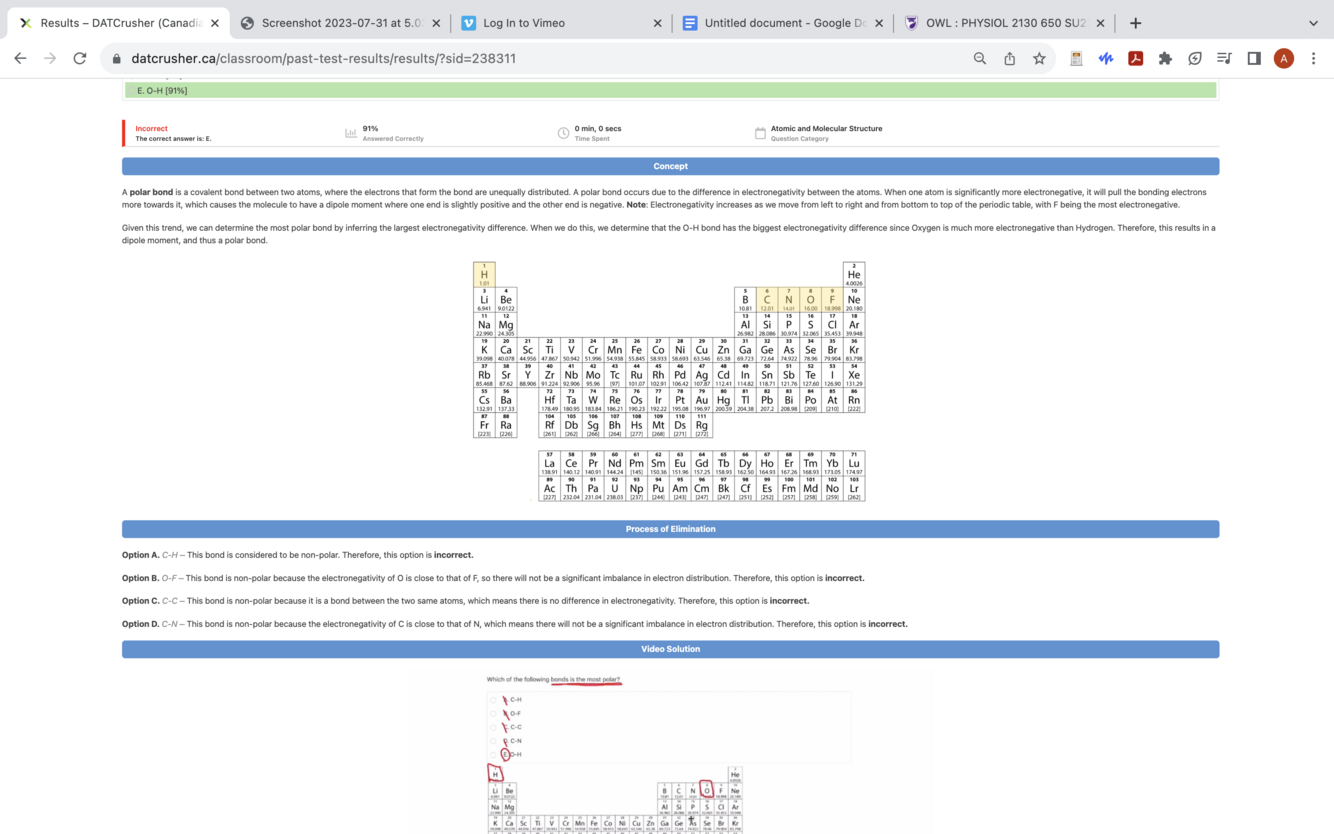Reload the DATCrusher results page

tap(80, 58)
